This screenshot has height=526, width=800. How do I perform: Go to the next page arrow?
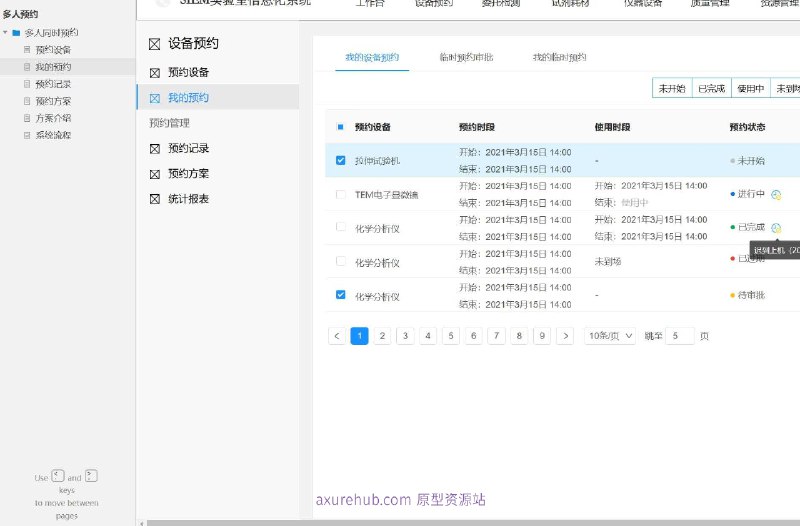click(x=565, y=336)
